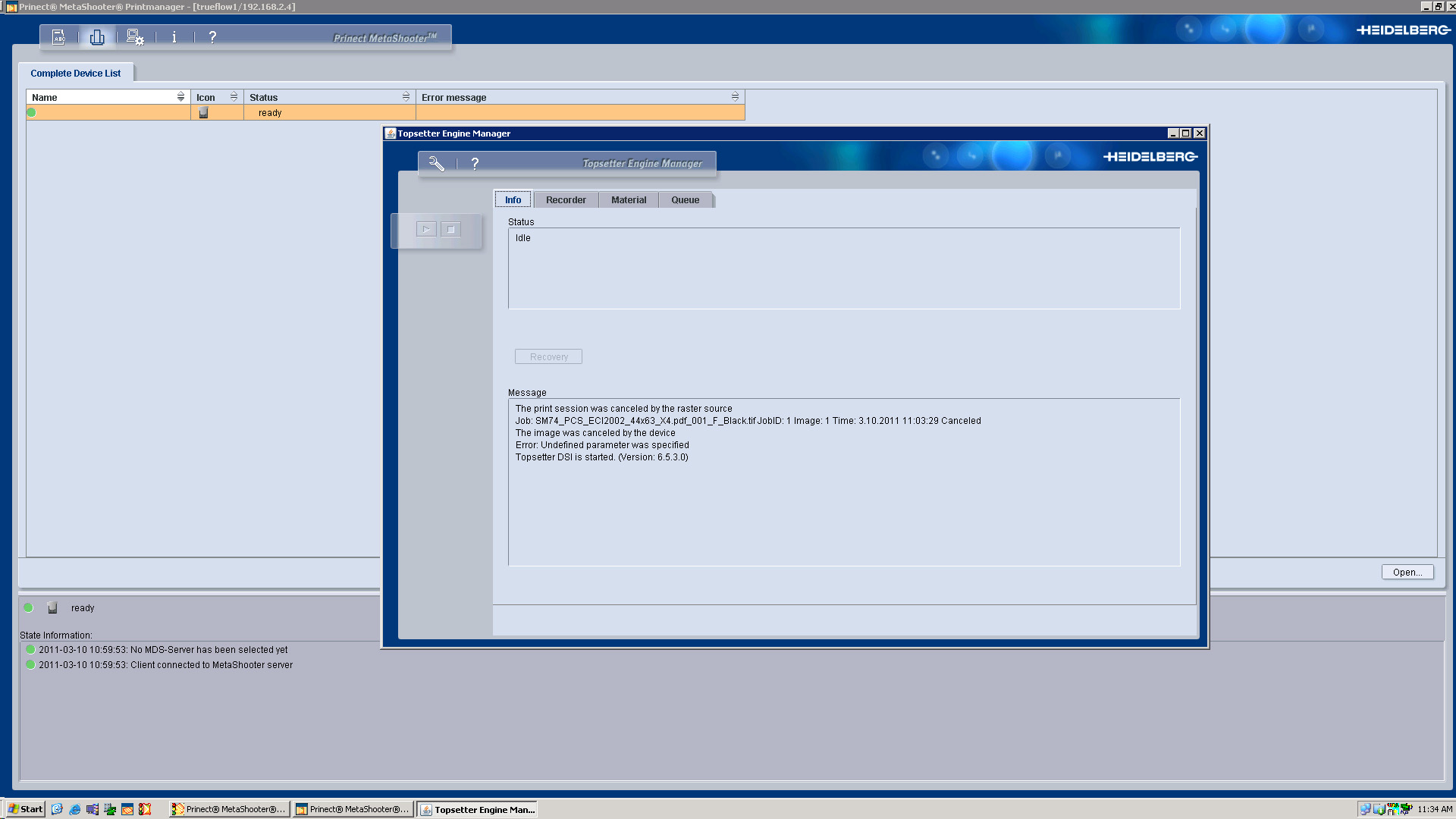Click the device icon in lower status panel
Image resolution: width=1456 pixels, height=819 pixels.
[52, 607]
